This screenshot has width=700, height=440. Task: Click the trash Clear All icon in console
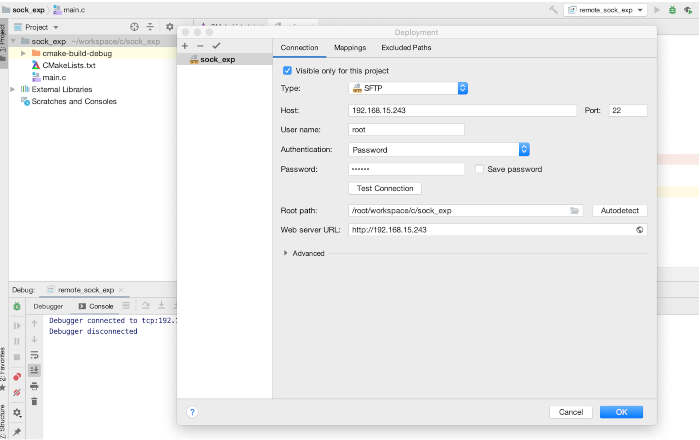coord(34,402)
